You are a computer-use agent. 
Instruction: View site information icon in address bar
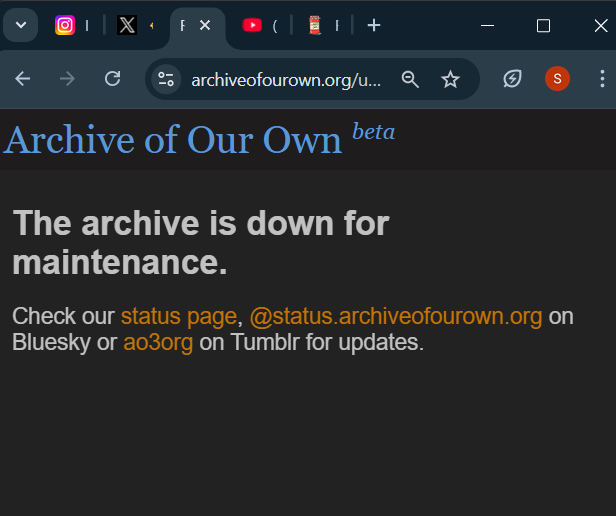pyautogui.click(x=166, y=79)
